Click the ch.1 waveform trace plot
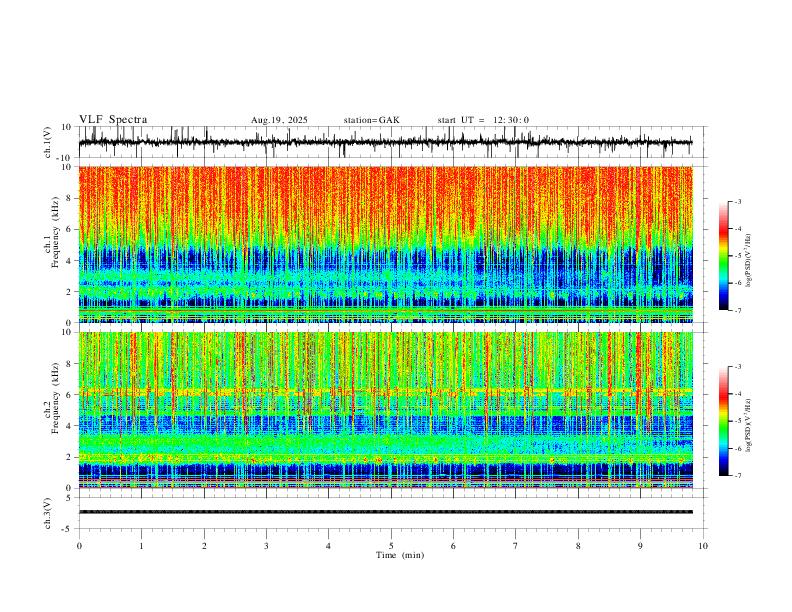This screenshot has width=792, height=612. point(385,142)
